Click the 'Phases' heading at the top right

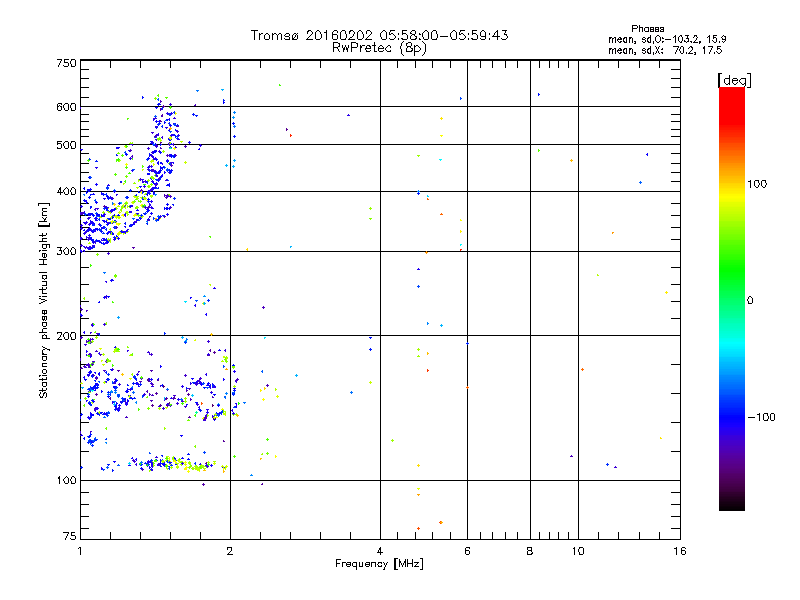[647, 29]
